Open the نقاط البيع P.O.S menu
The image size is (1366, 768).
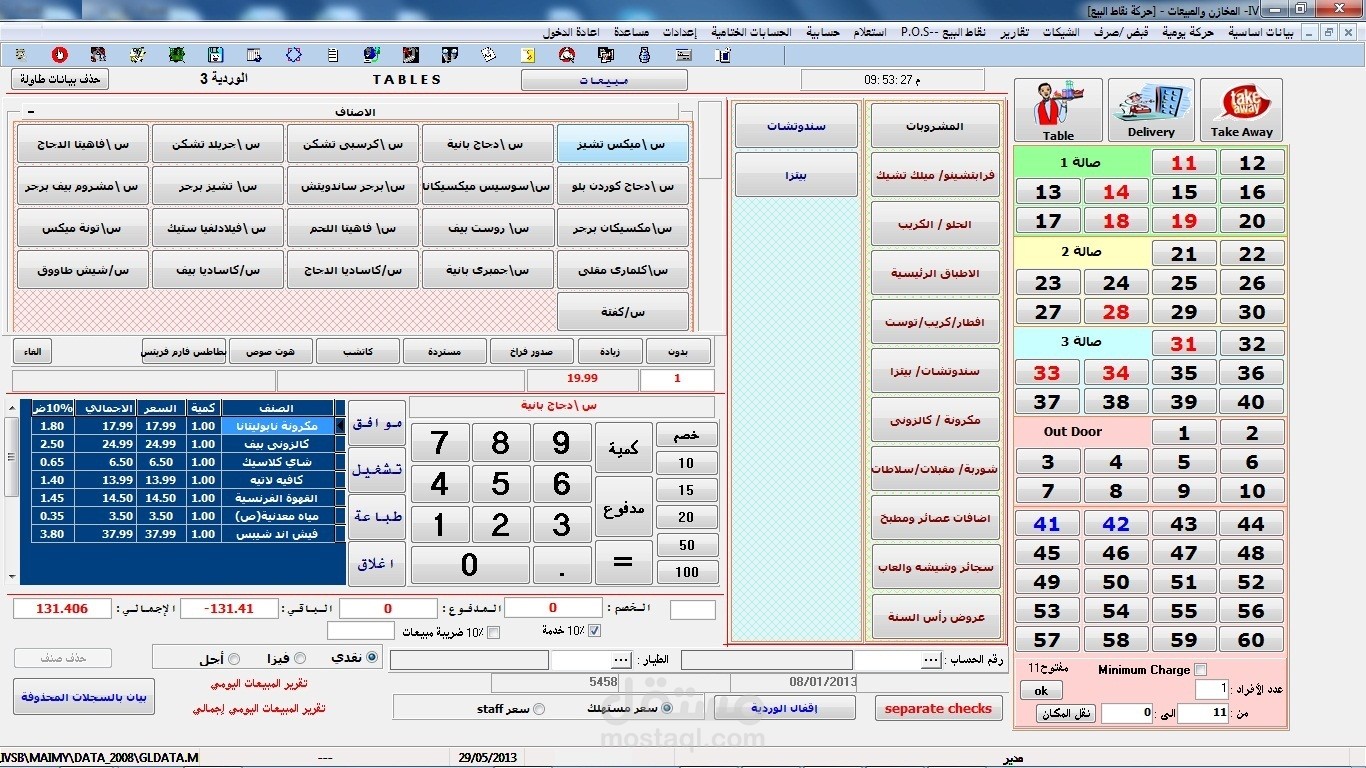[x=944, y=32]
